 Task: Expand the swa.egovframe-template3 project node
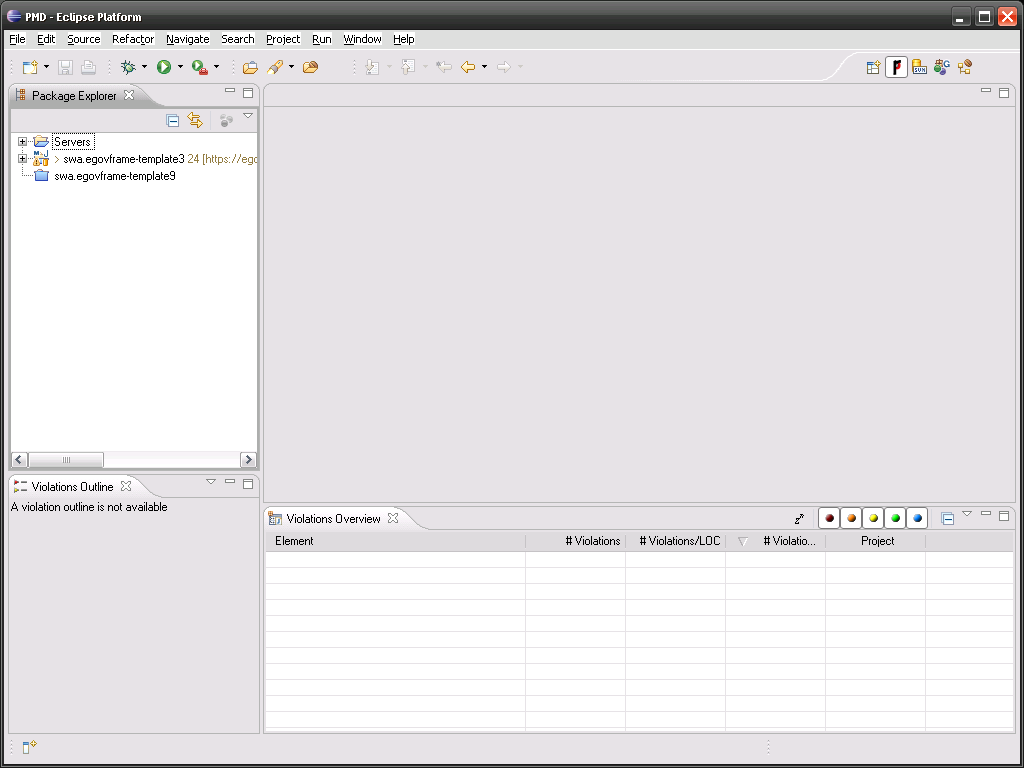tap(22, 159)
